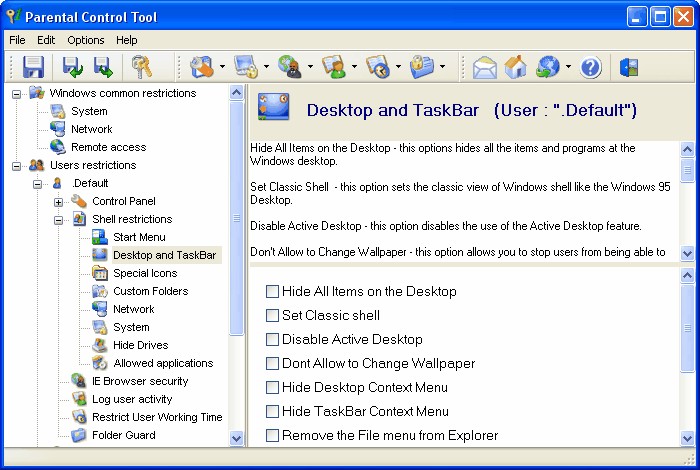Screen dimensions: 700x470
Task: Collapse the Shell restrictions tree node
Action: click(x=58, y=220)
